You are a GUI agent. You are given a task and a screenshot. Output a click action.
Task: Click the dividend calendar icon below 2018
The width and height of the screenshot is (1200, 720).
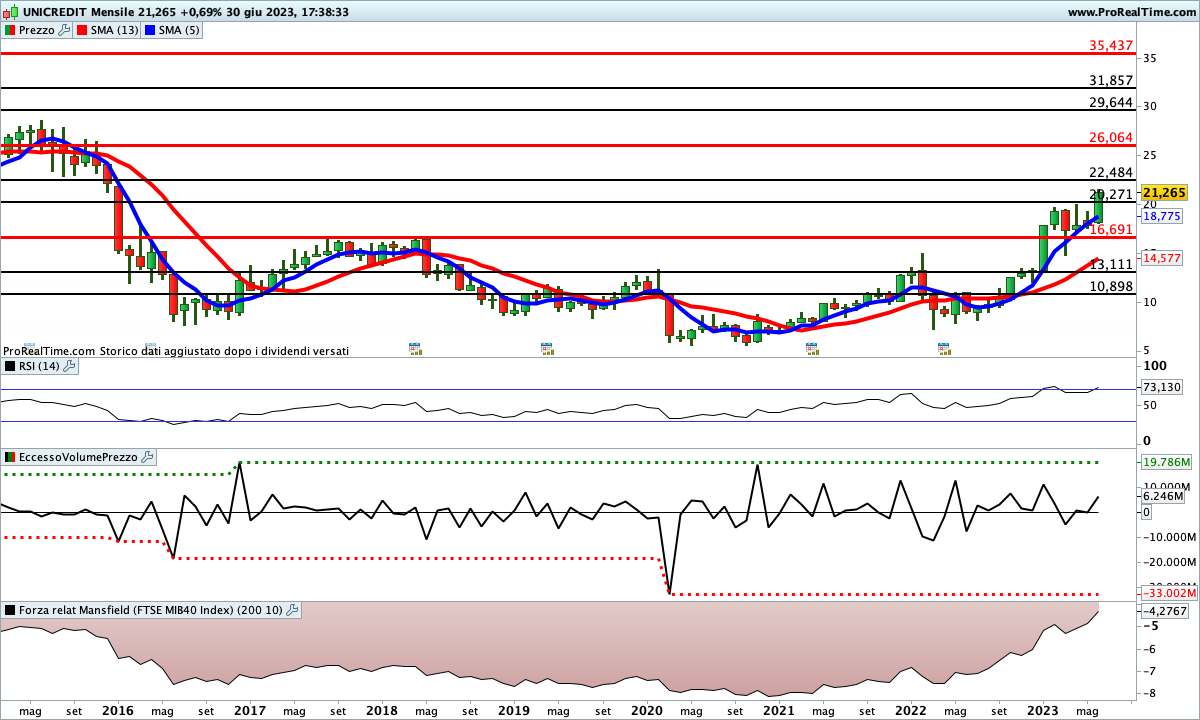pos(415,348)
